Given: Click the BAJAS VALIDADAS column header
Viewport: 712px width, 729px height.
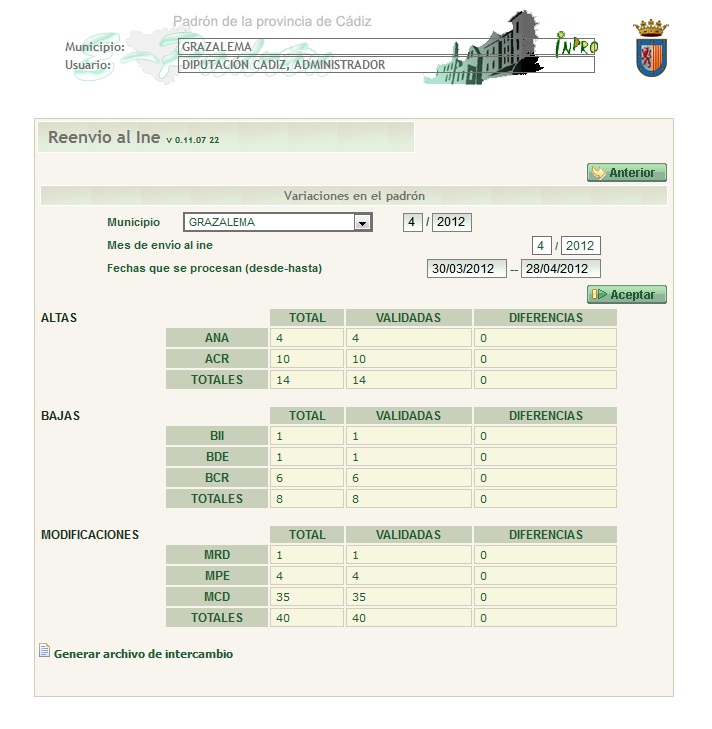Looking at the screenshot, I should (408, 416).
